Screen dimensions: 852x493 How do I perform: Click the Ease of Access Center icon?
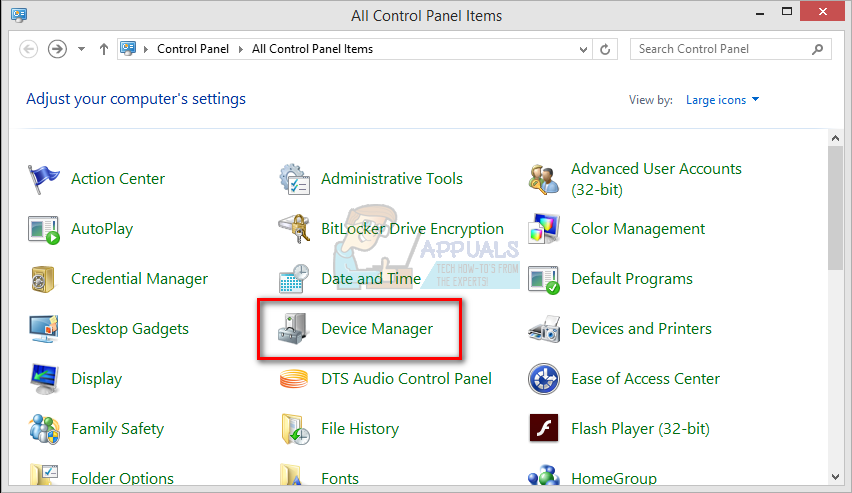[544, 379]
